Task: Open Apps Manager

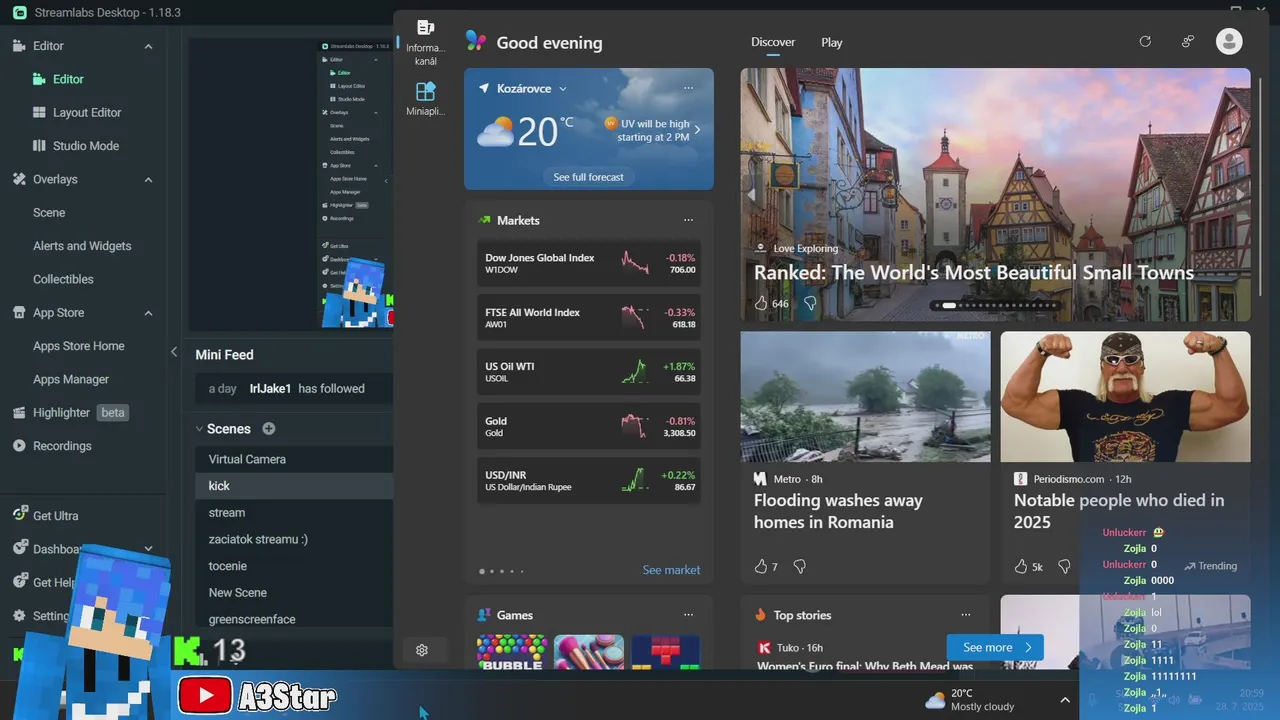Action: tap(71, 379)
